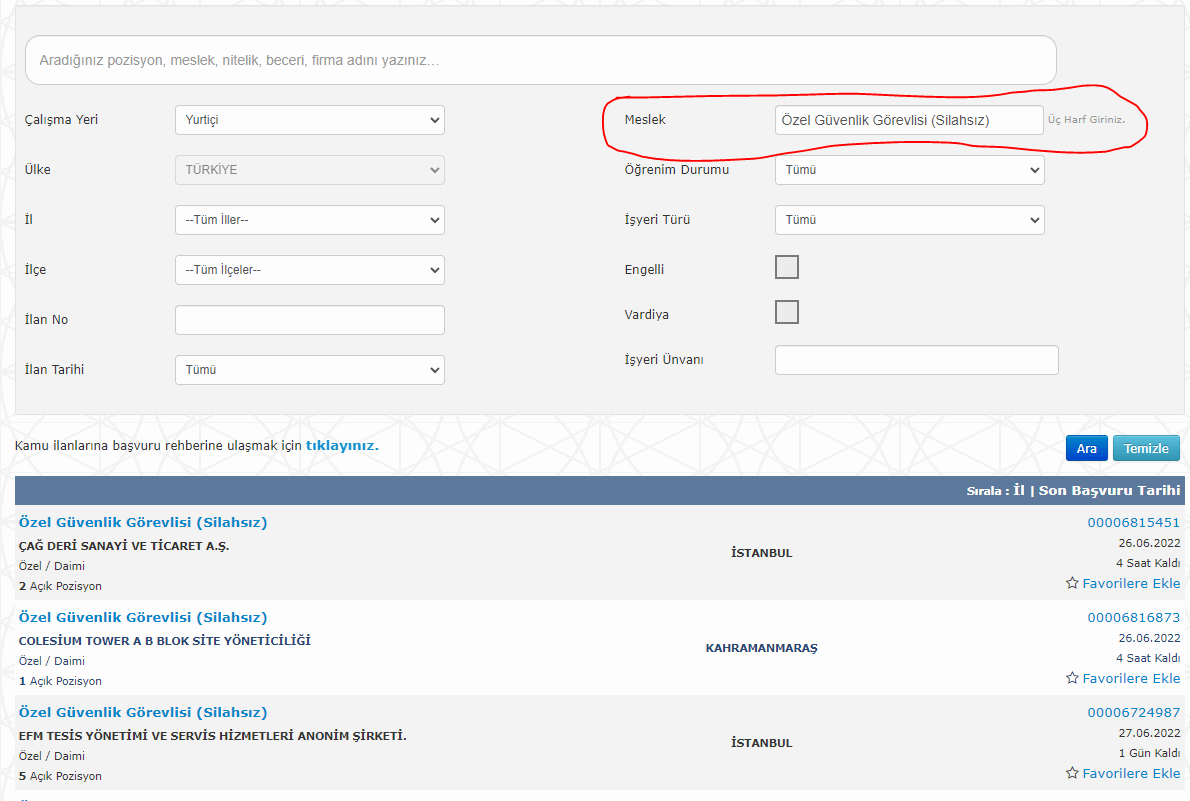Sort results by Son Başvuru Tarihi
Screen dimensions: 1190x801
coord(1109,491)
